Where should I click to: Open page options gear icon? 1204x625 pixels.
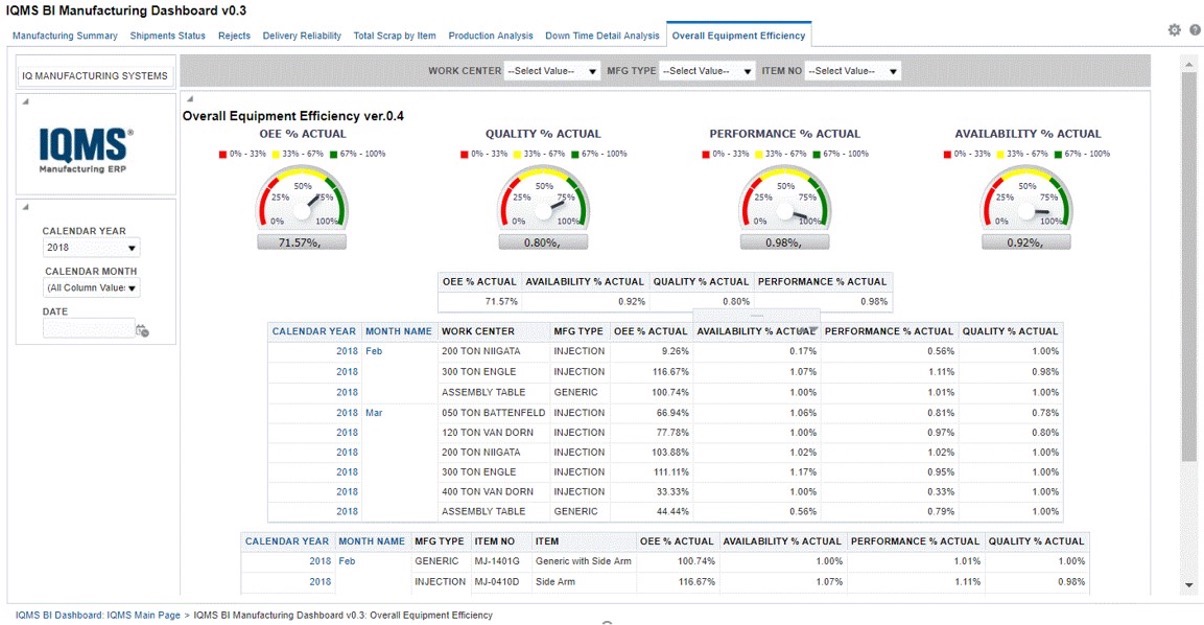coord(1174,30)
